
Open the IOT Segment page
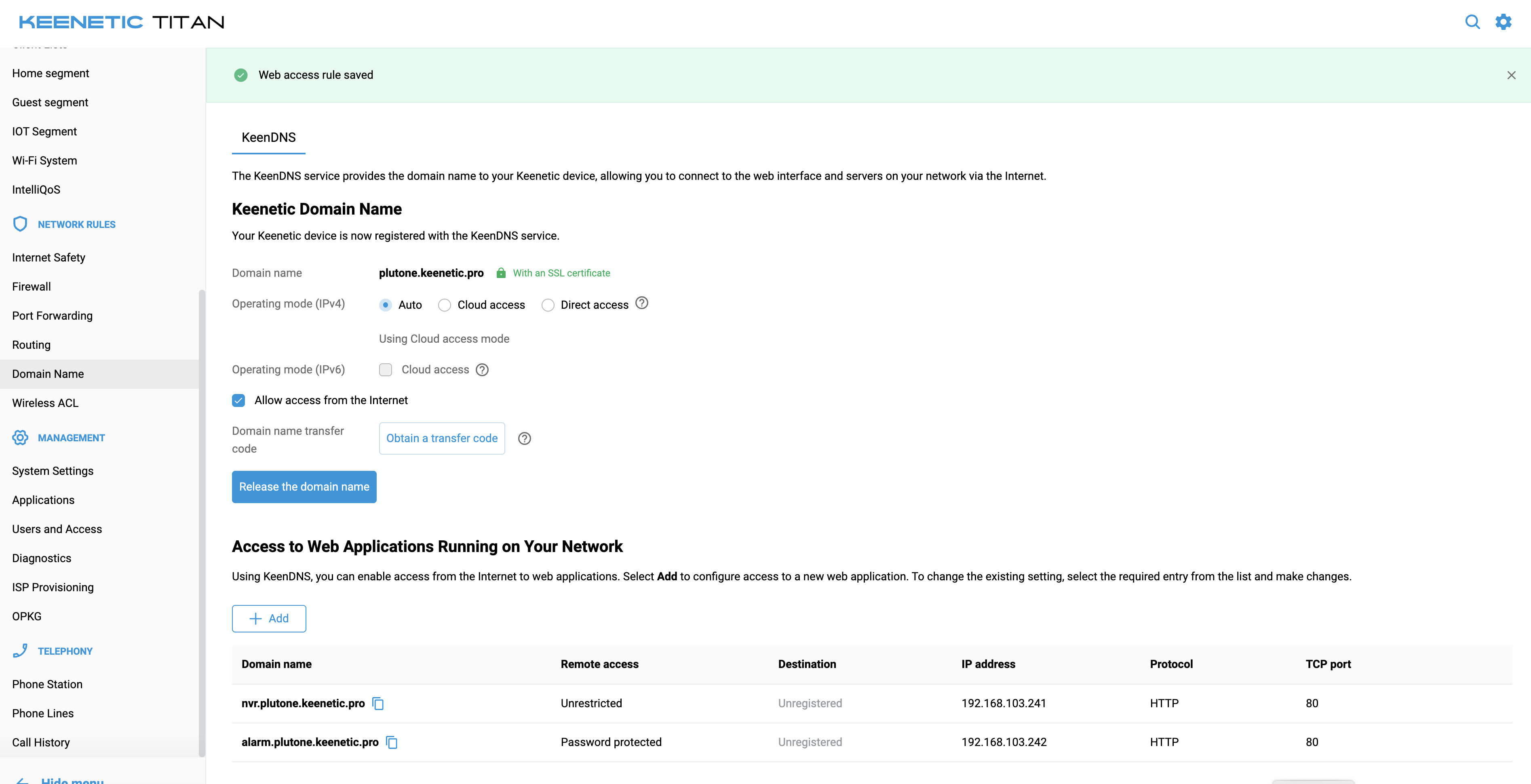tap(44, 131)
